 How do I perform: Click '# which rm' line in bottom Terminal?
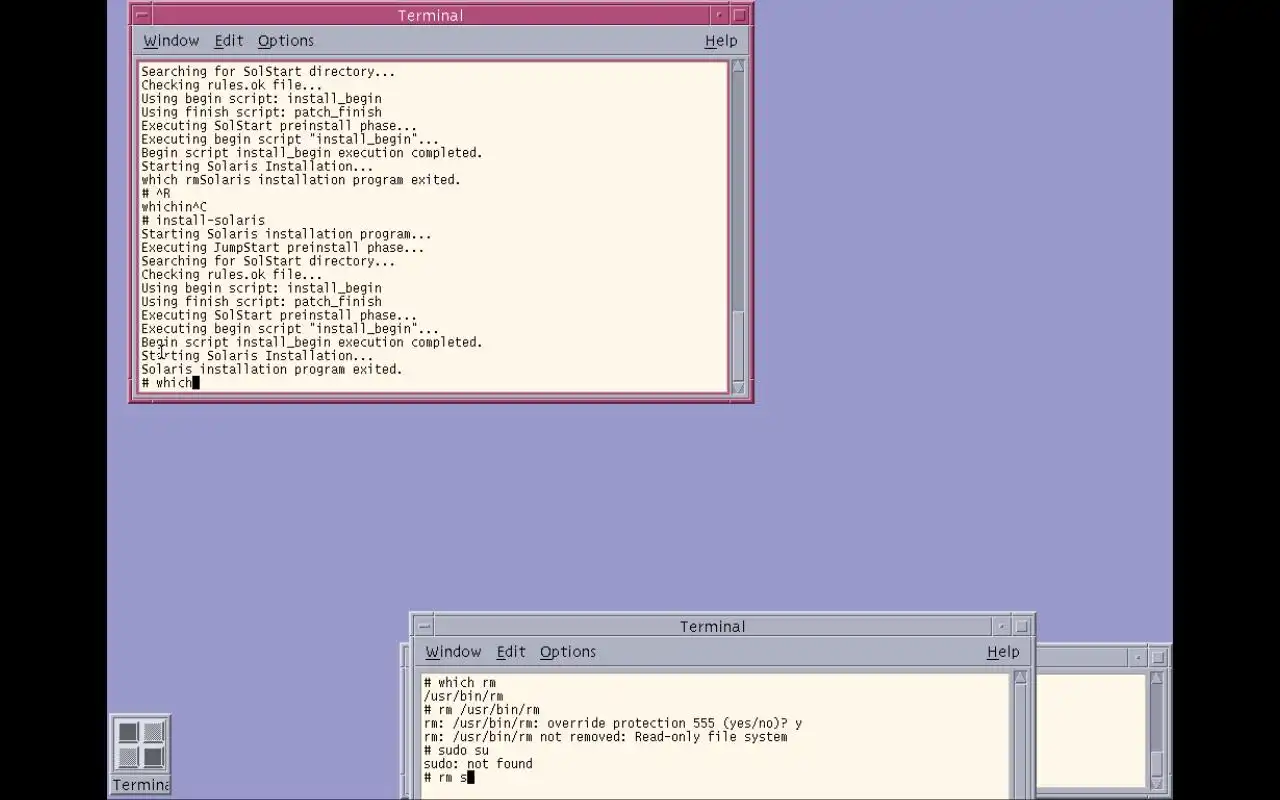(460, 683)
